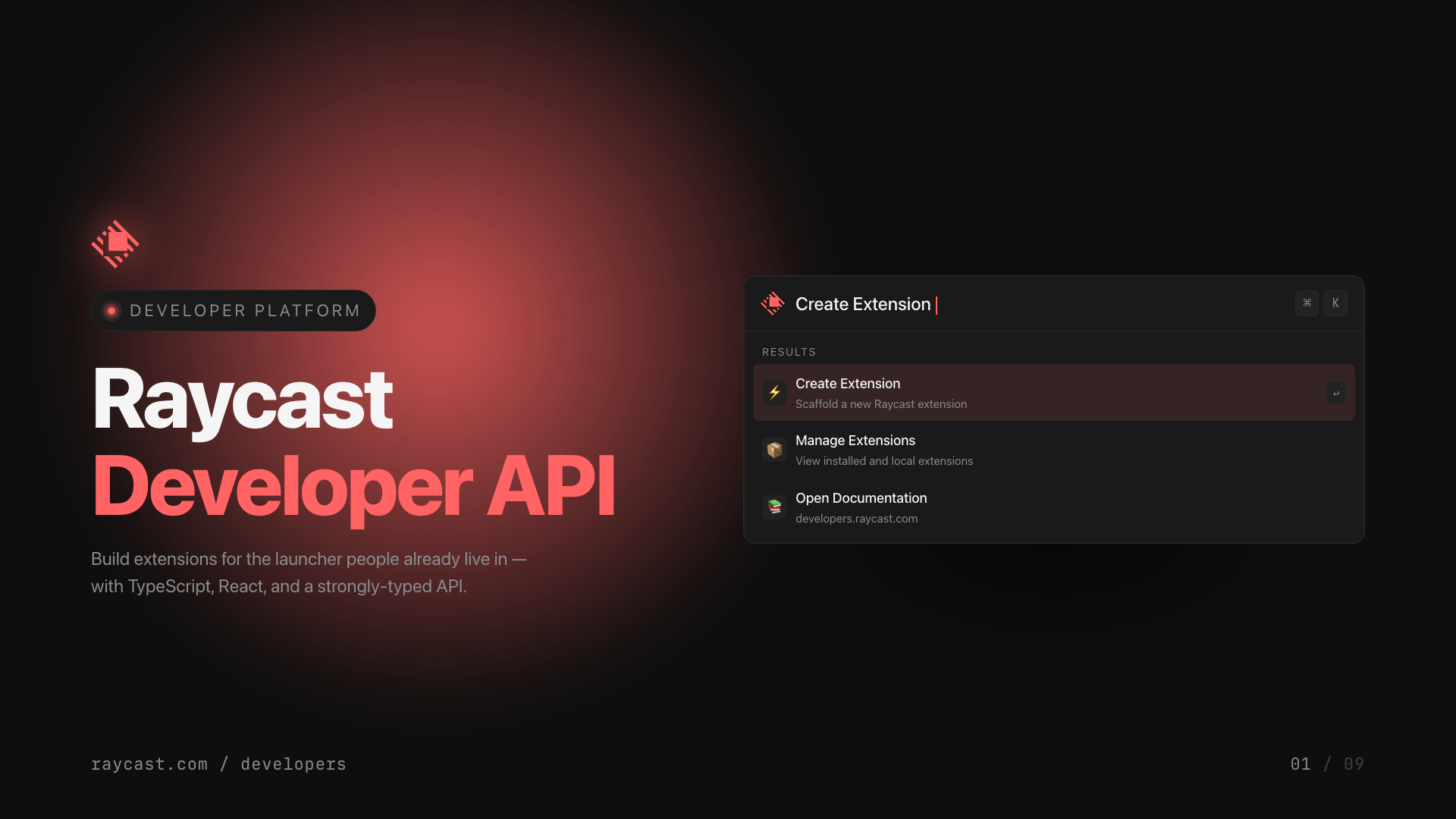Click the Developer Platform badge
Image resolution: width=1456 pixels, height=819 pixels.
tap(234, 311)
